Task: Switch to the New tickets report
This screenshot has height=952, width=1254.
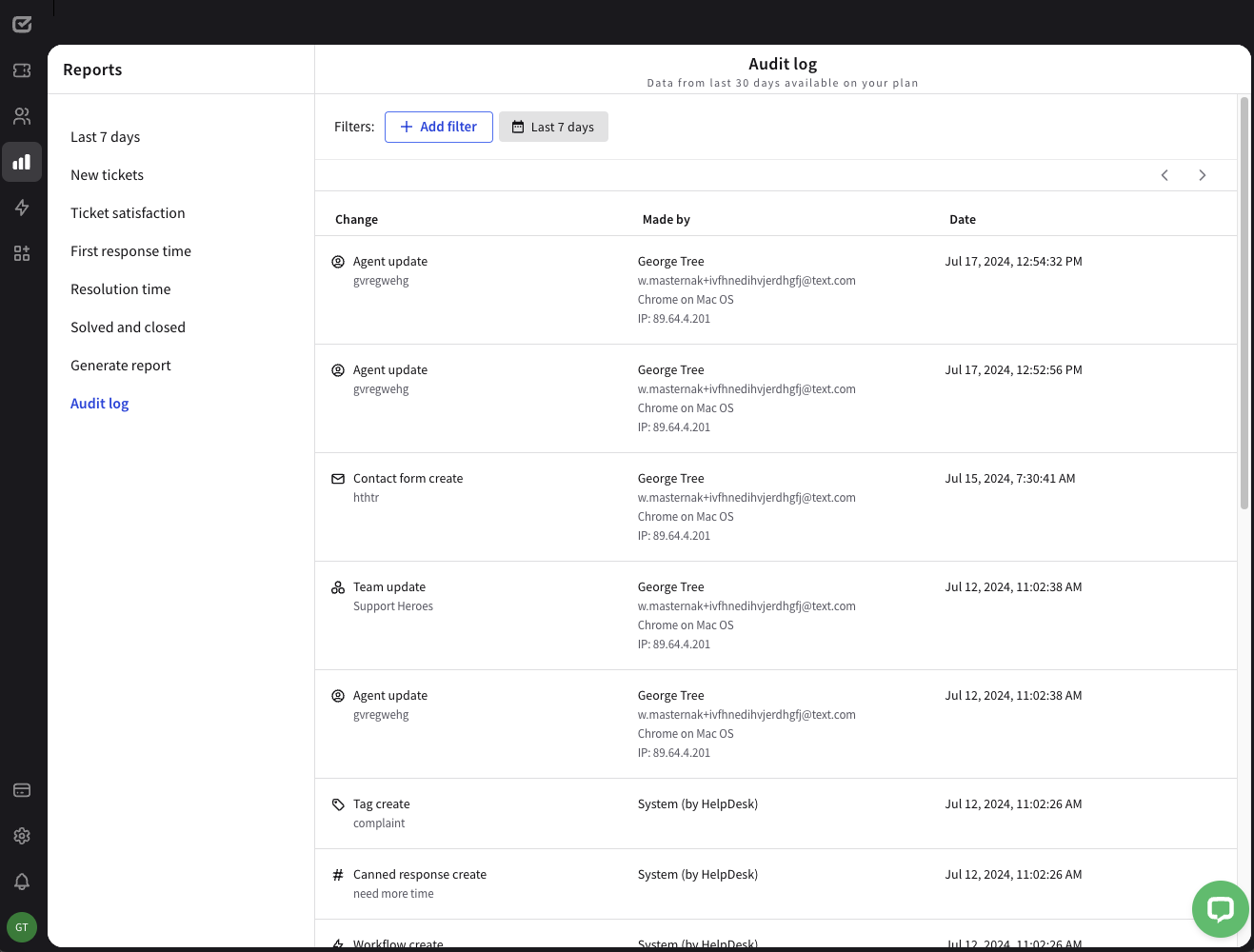Action: (107, 174)
